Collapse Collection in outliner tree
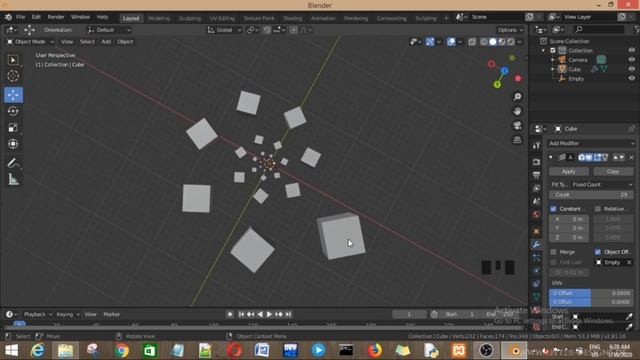 [x=543, y=51]
